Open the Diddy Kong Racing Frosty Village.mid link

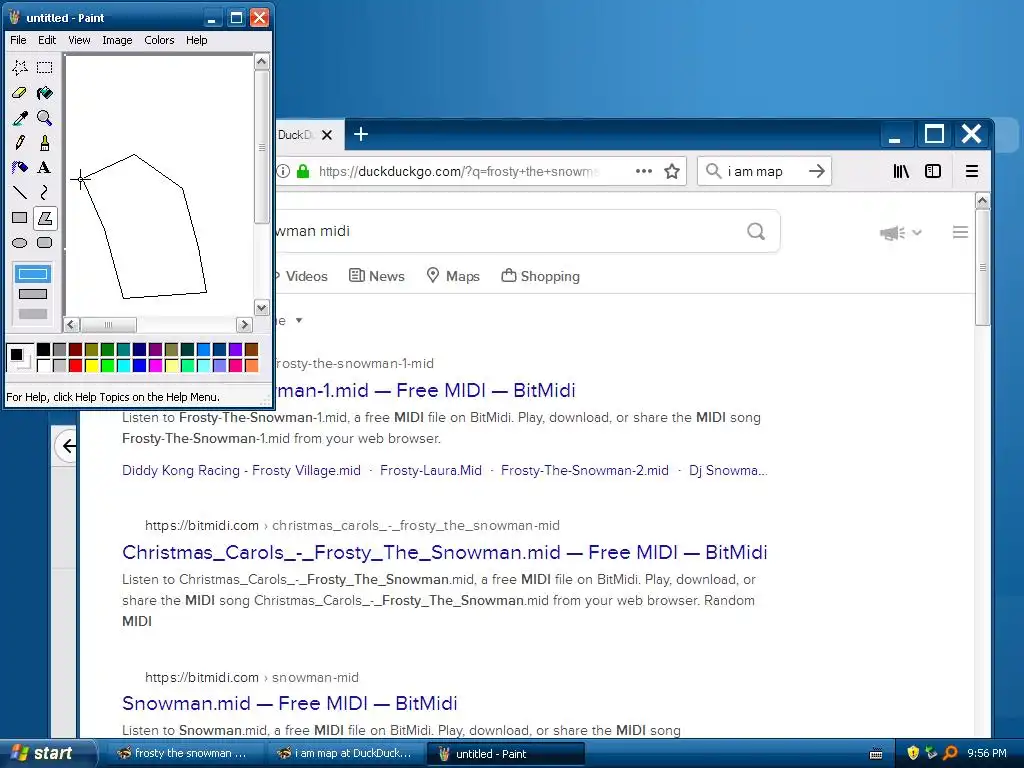241,470
